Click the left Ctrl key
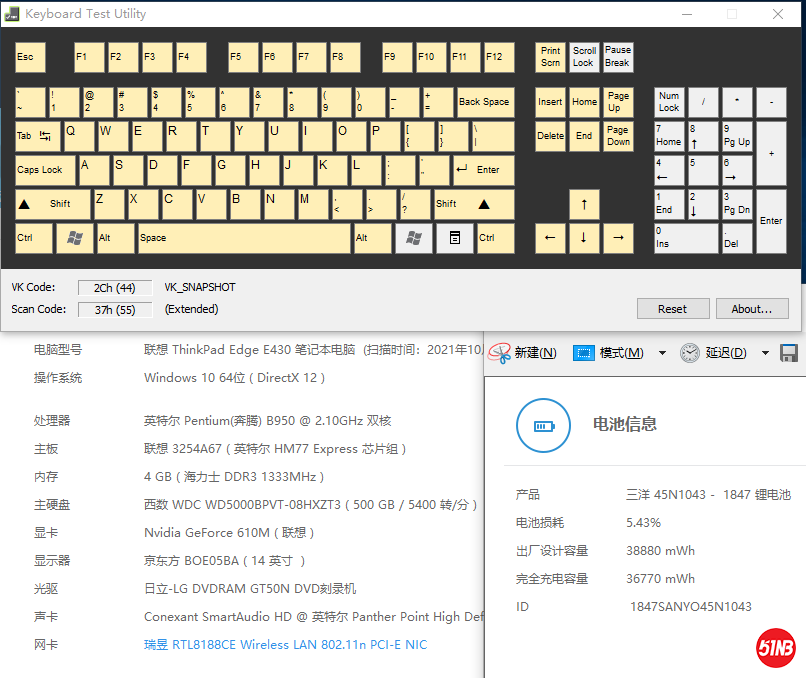The image size is (806, 678). pyautogui.click(x=34, y=238)
